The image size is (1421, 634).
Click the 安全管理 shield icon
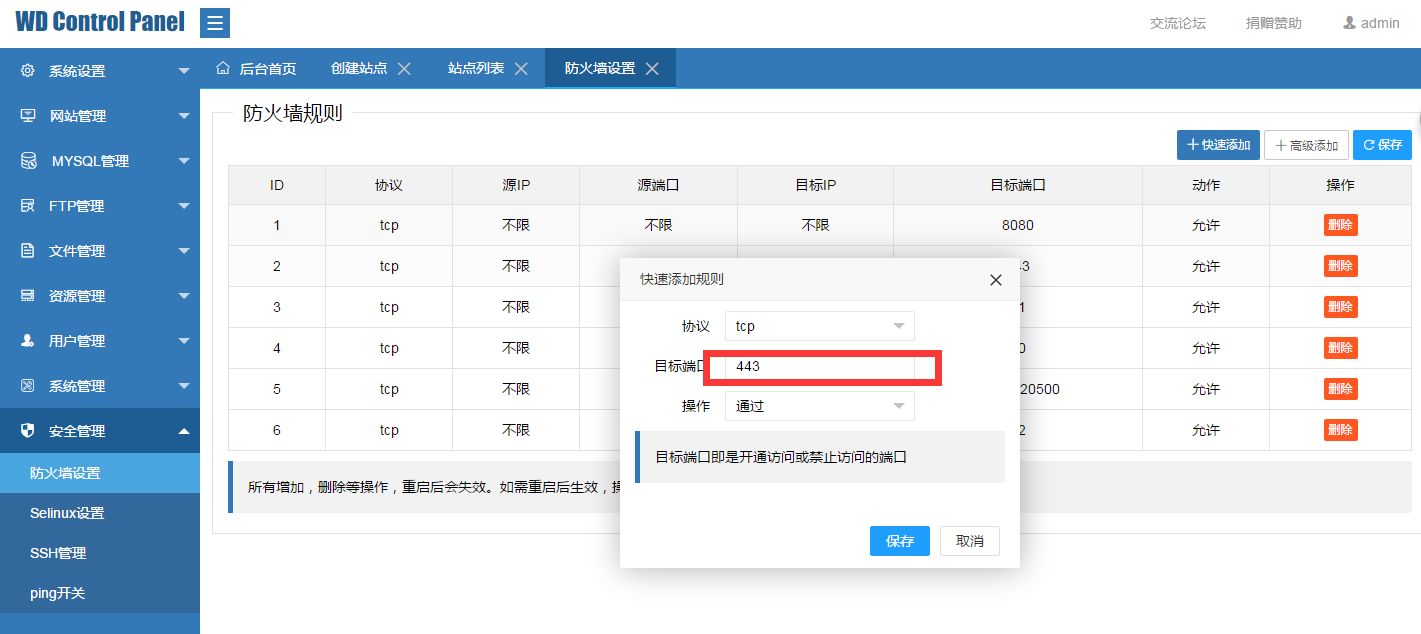point(29,430)
